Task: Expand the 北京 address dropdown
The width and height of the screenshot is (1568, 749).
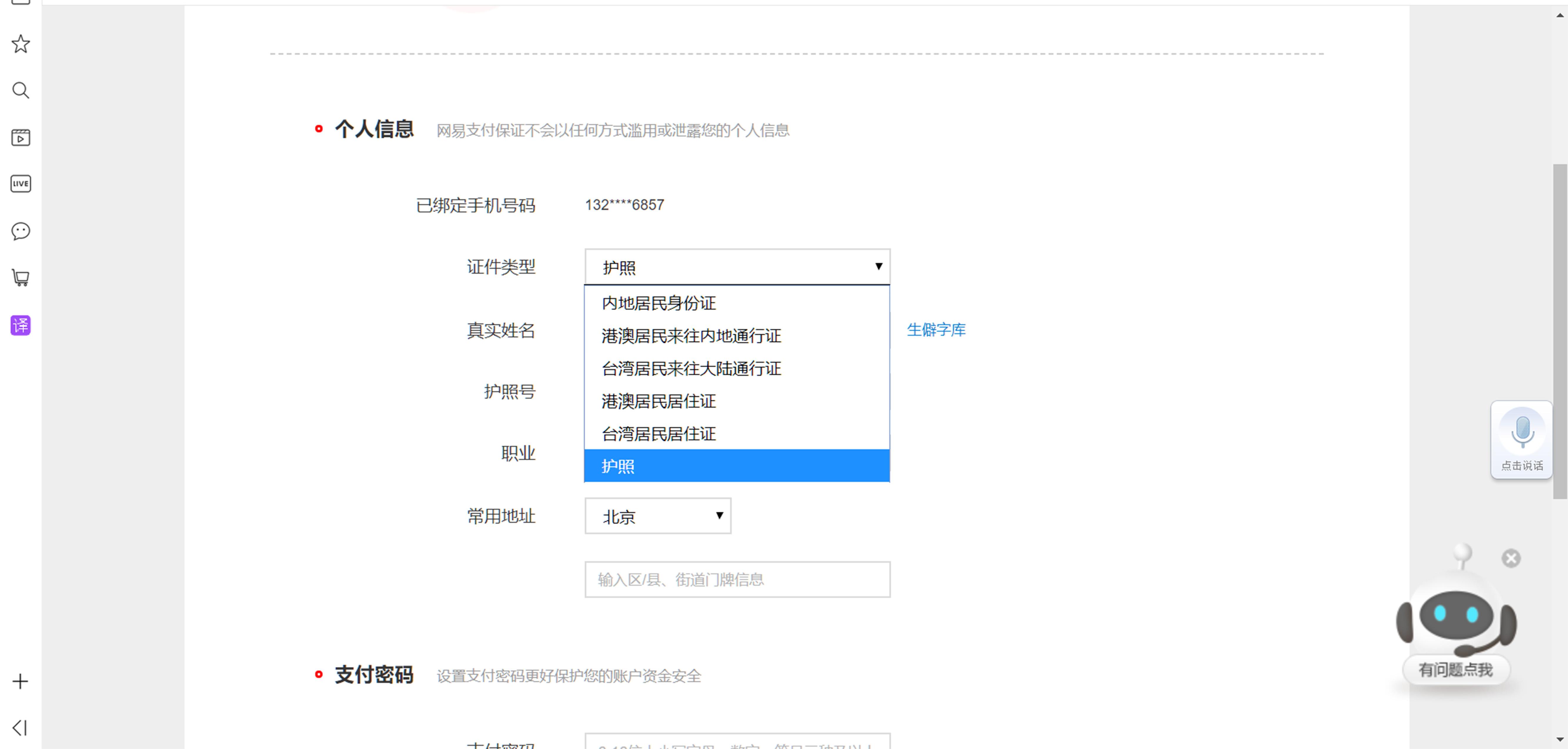Action: point(657,516)
